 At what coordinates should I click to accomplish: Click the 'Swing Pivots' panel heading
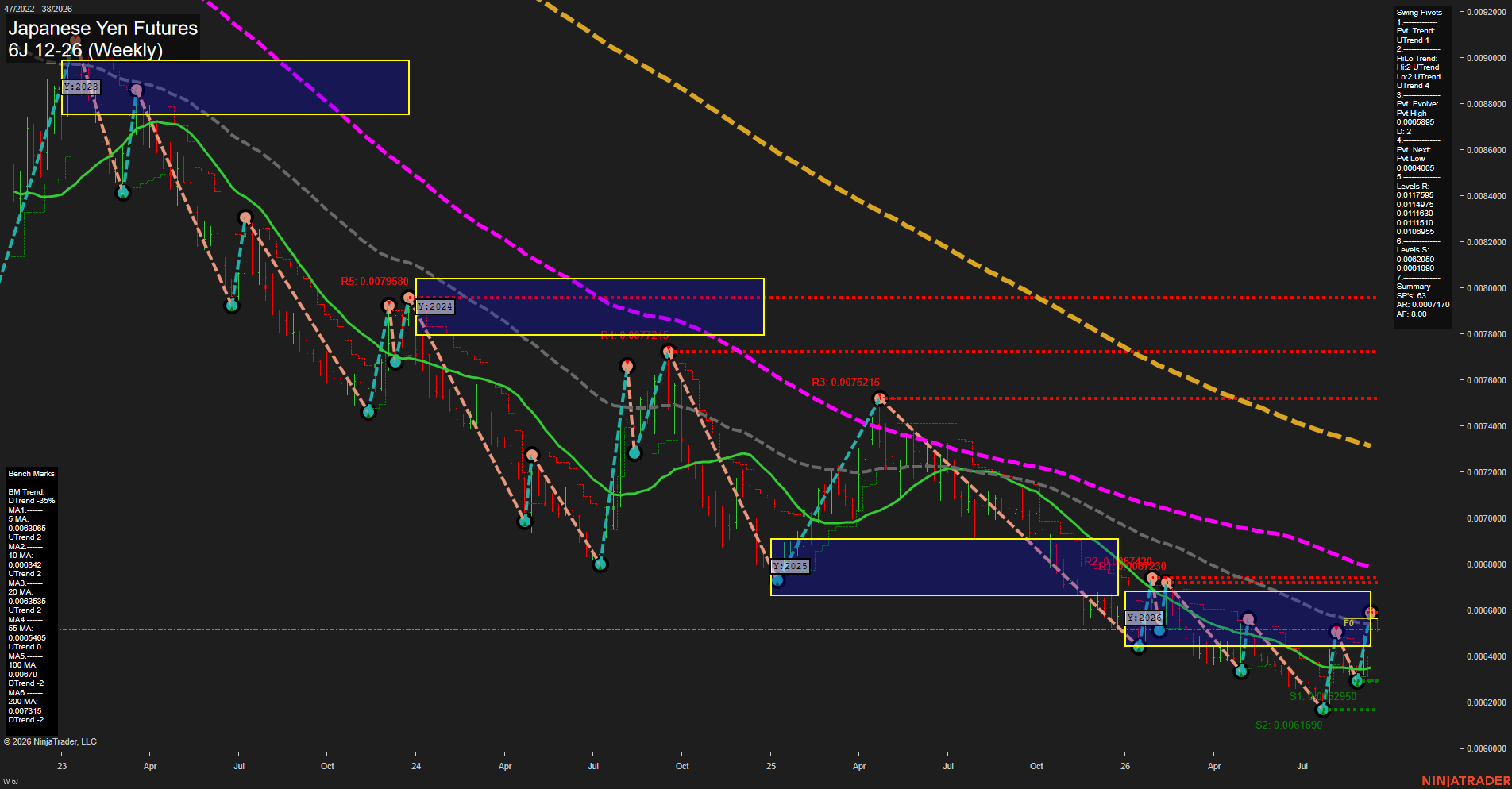pyautogui.click(x=1419, y=13)
